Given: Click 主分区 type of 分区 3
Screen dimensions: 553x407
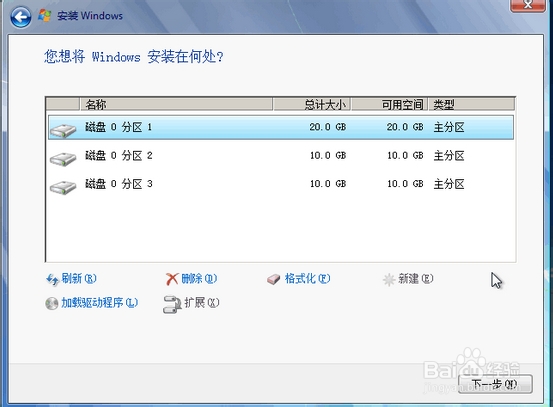Looking at the screenshot, I should click(449, 184).
